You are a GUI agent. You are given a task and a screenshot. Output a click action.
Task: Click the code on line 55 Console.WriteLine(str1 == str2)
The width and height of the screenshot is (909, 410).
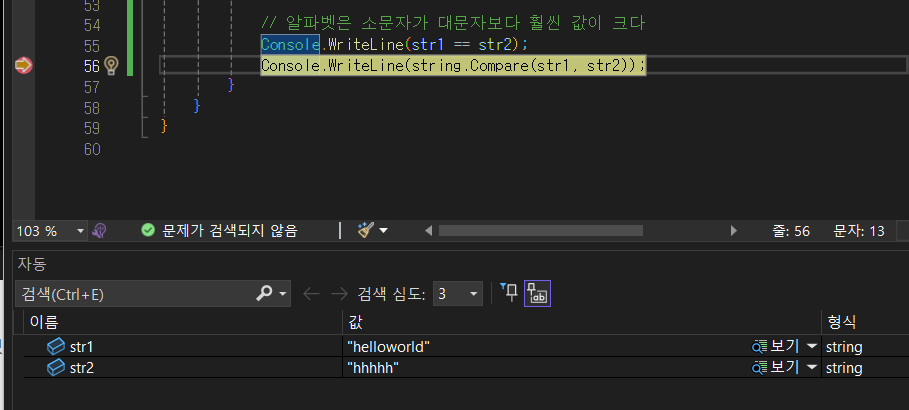(x=394, y=45)
